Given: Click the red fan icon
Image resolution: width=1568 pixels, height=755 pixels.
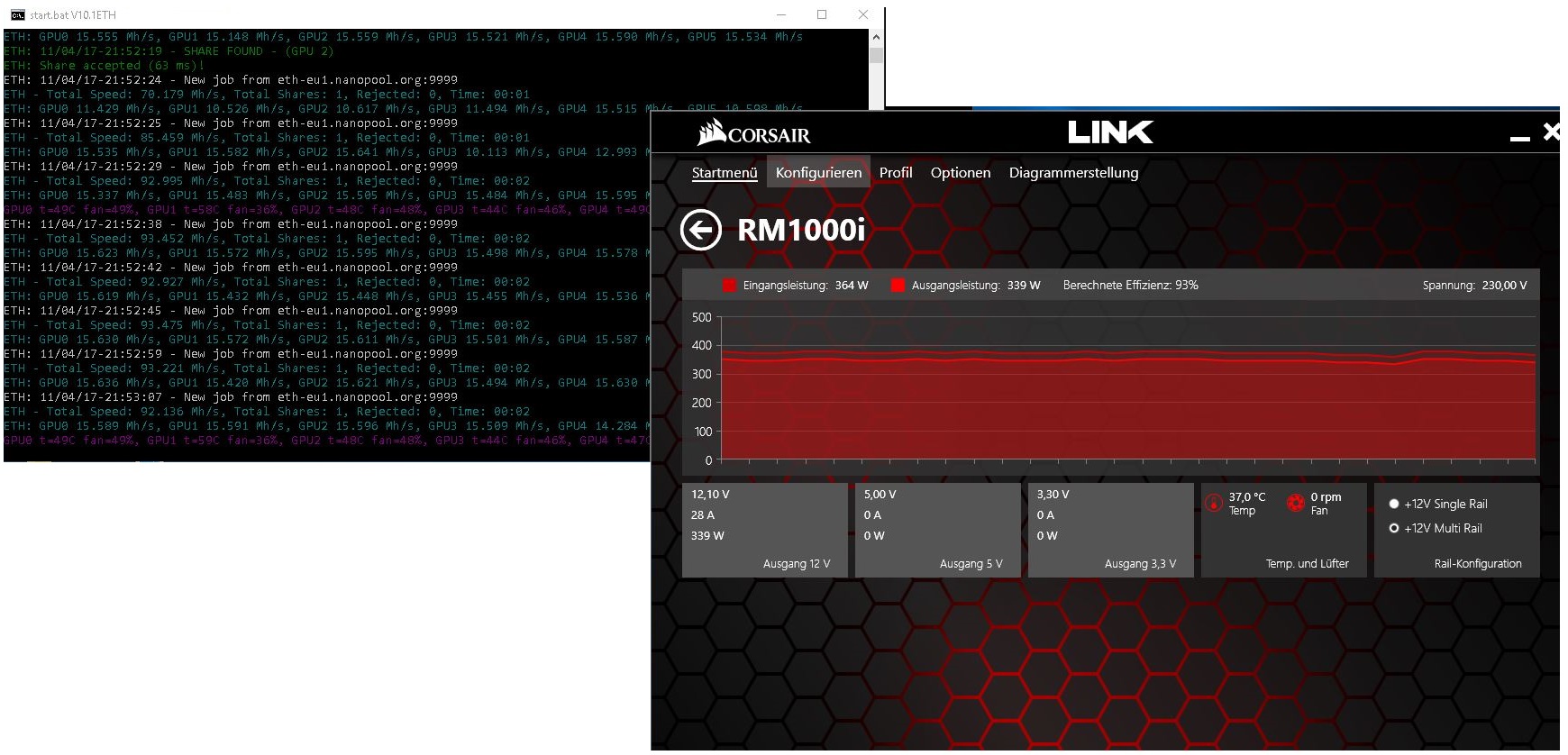Looking at the screenshot, I should [1296, 503].
